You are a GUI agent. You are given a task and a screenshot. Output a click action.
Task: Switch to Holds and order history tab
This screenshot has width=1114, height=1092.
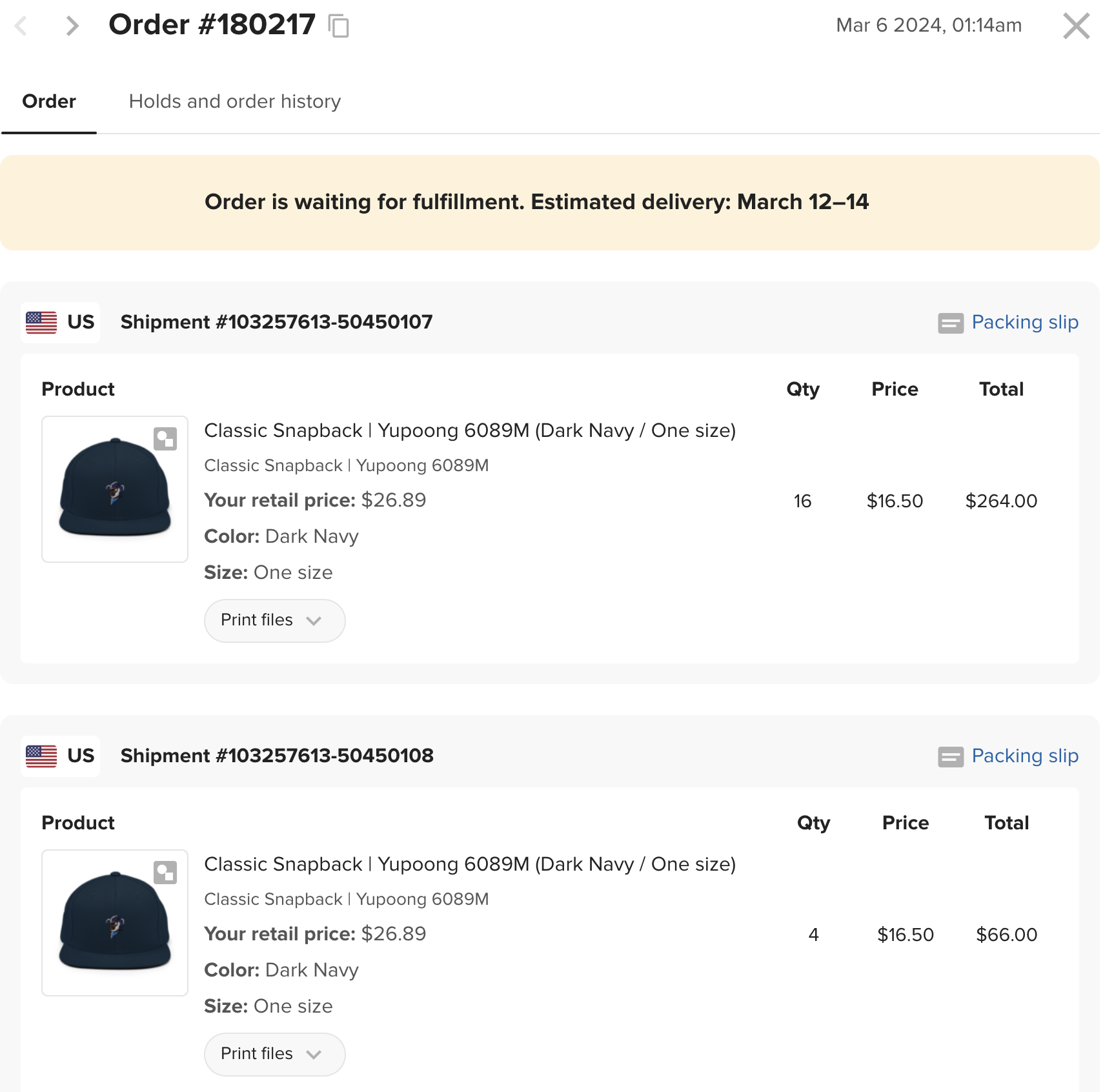click(235, 101)
